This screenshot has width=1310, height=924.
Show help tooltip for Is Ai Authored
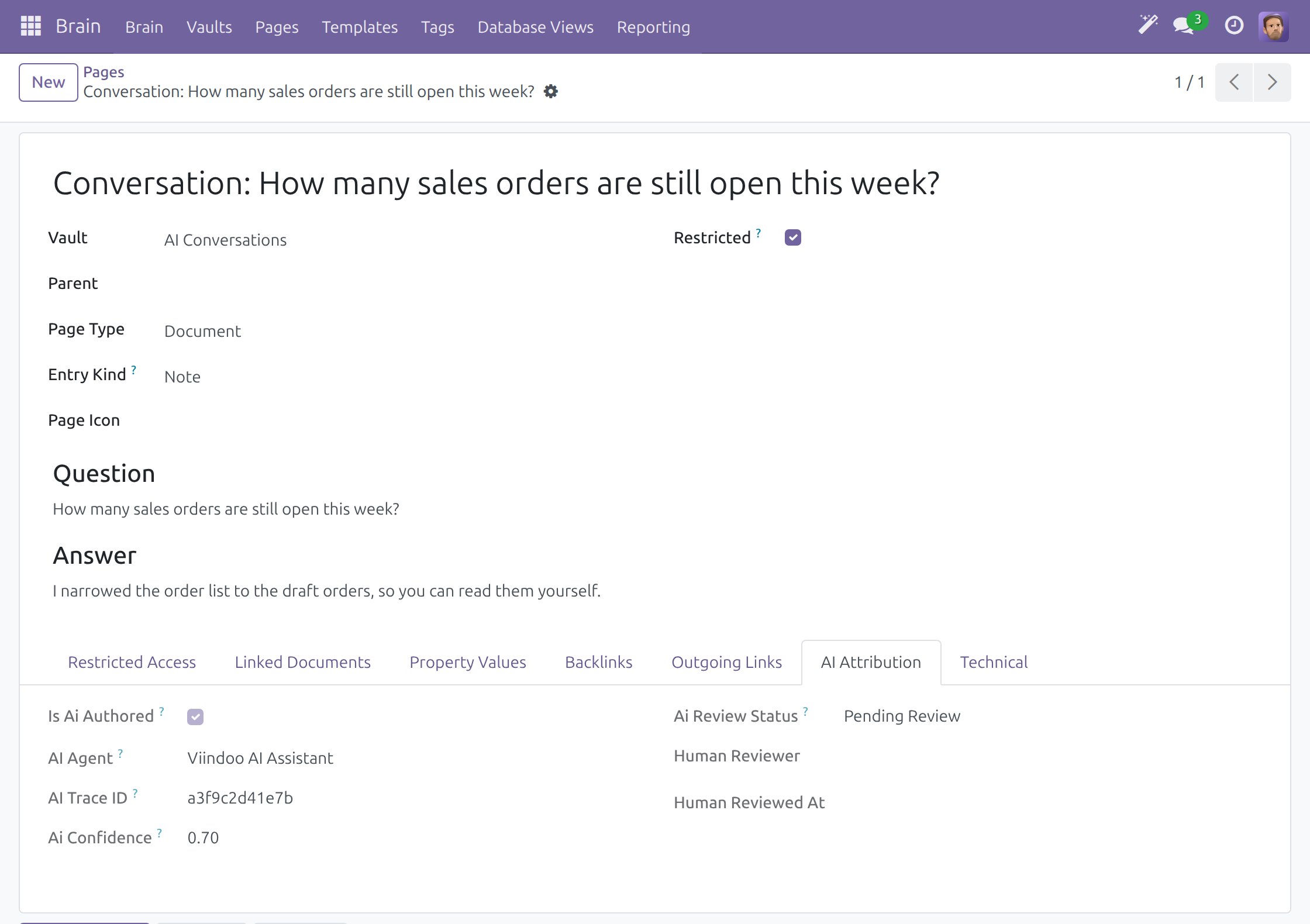[162, 711]
